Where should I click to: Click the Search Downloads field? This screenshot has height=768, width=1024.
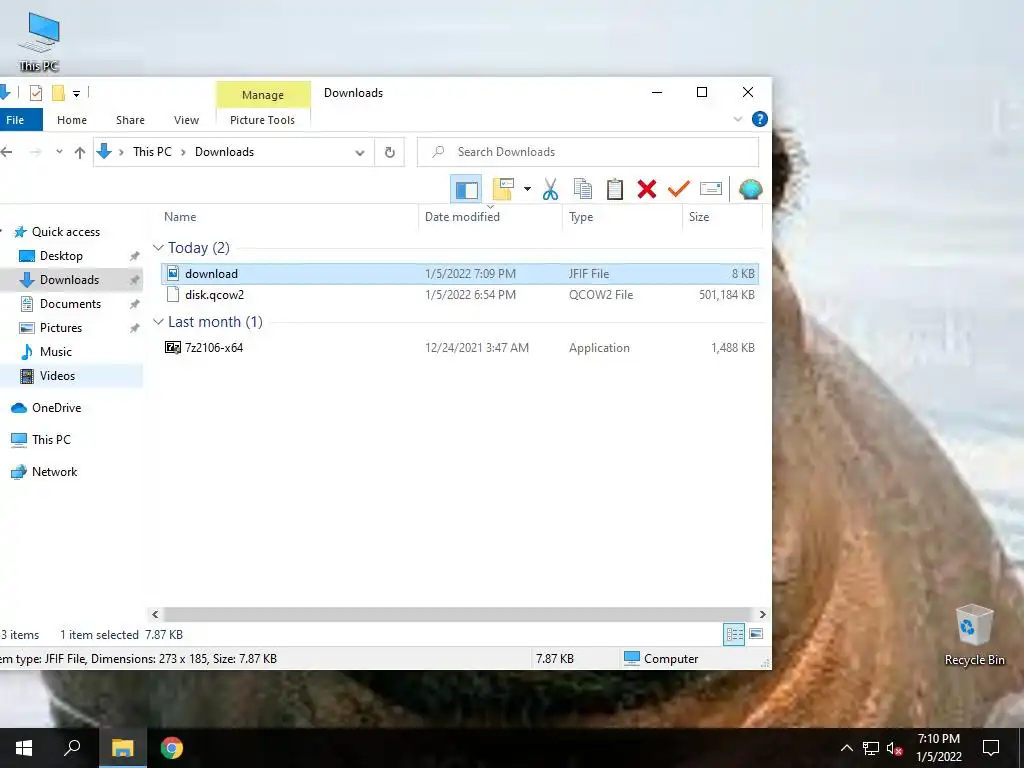click(588, 152)
